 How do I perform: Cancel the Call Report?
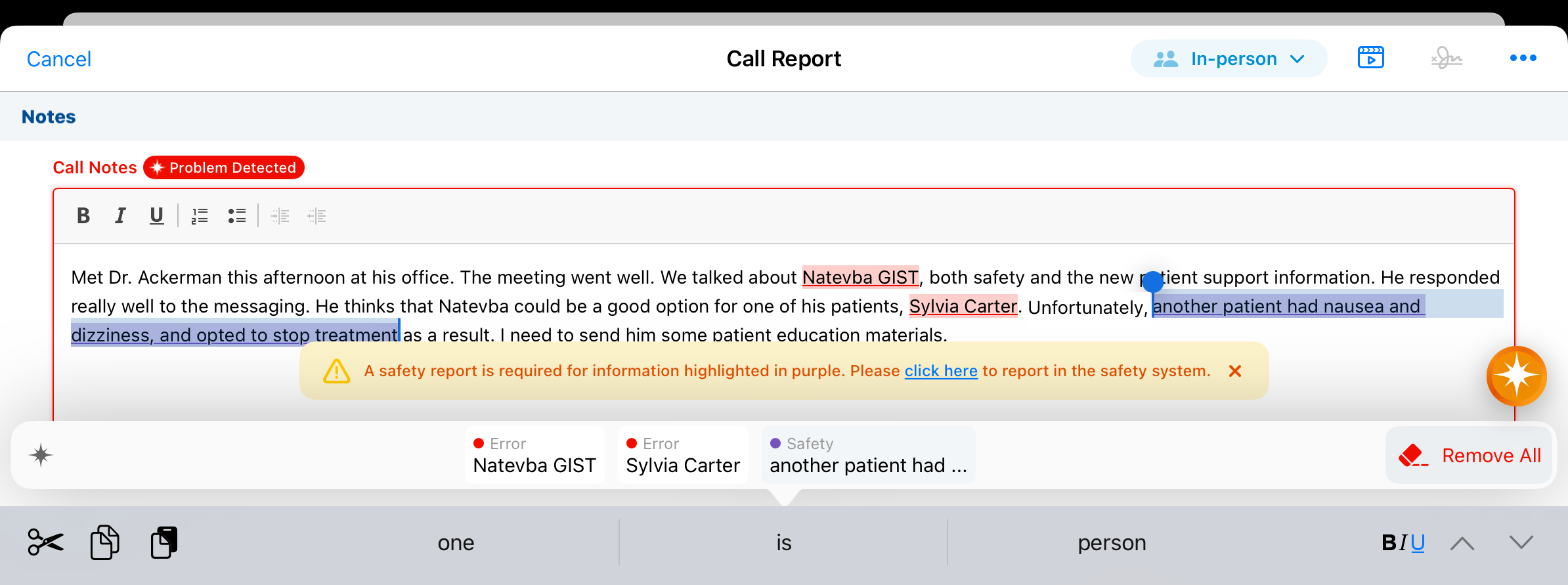pos(59,59)
